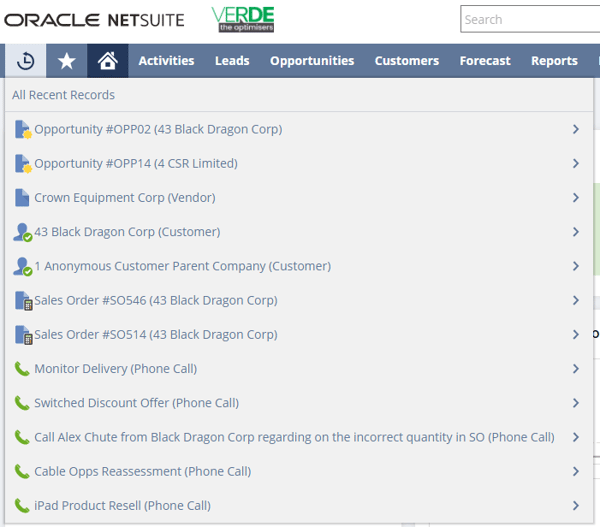Open 43 Black Dragon Corp (Customer) record

(x=127, y=232)
